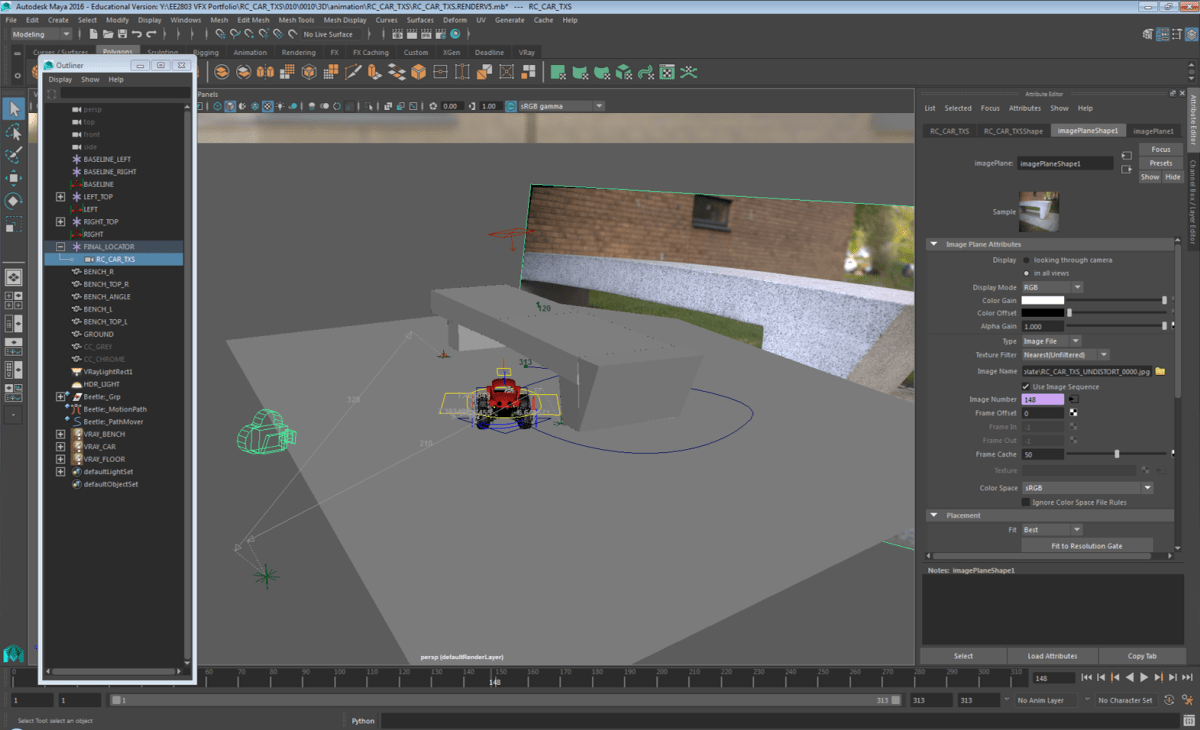Screen dimensions: 1200x730
Task: Switch to the RC_CAR_TXSShape tab
Action: [x=1013, y=131]
